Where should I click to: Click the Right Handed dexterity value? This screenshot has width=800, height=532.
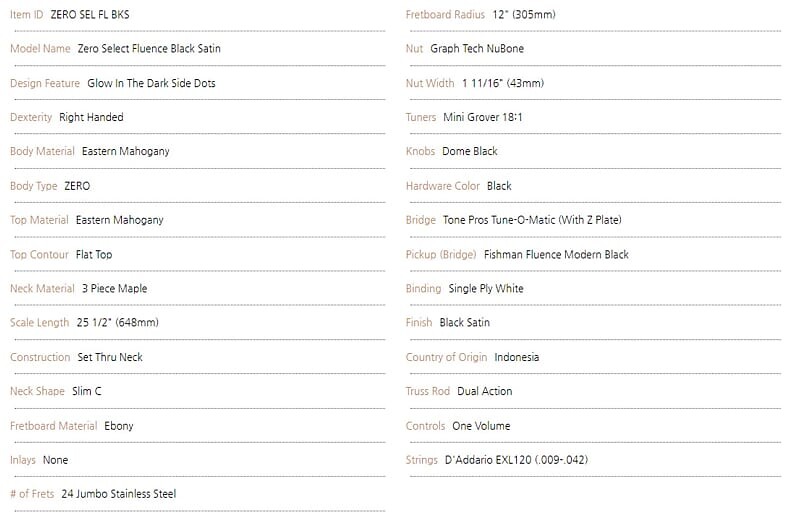(x=91, y=117)
